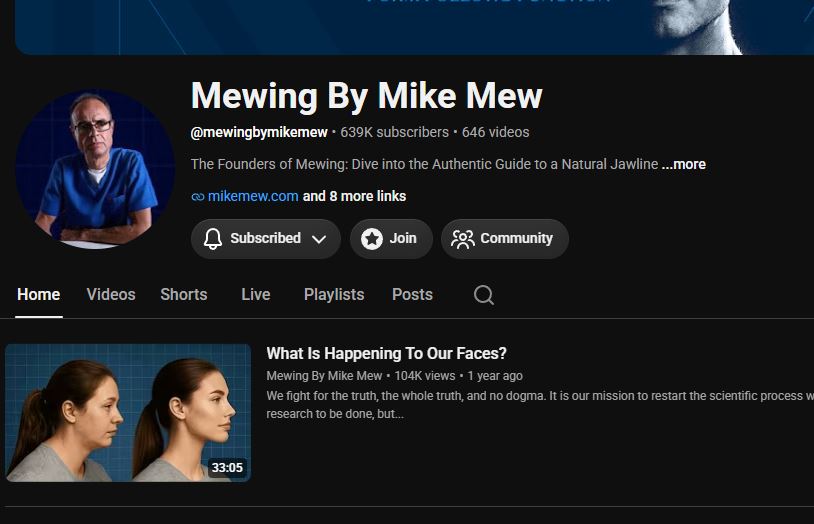Open the Community button

[505, 239]
